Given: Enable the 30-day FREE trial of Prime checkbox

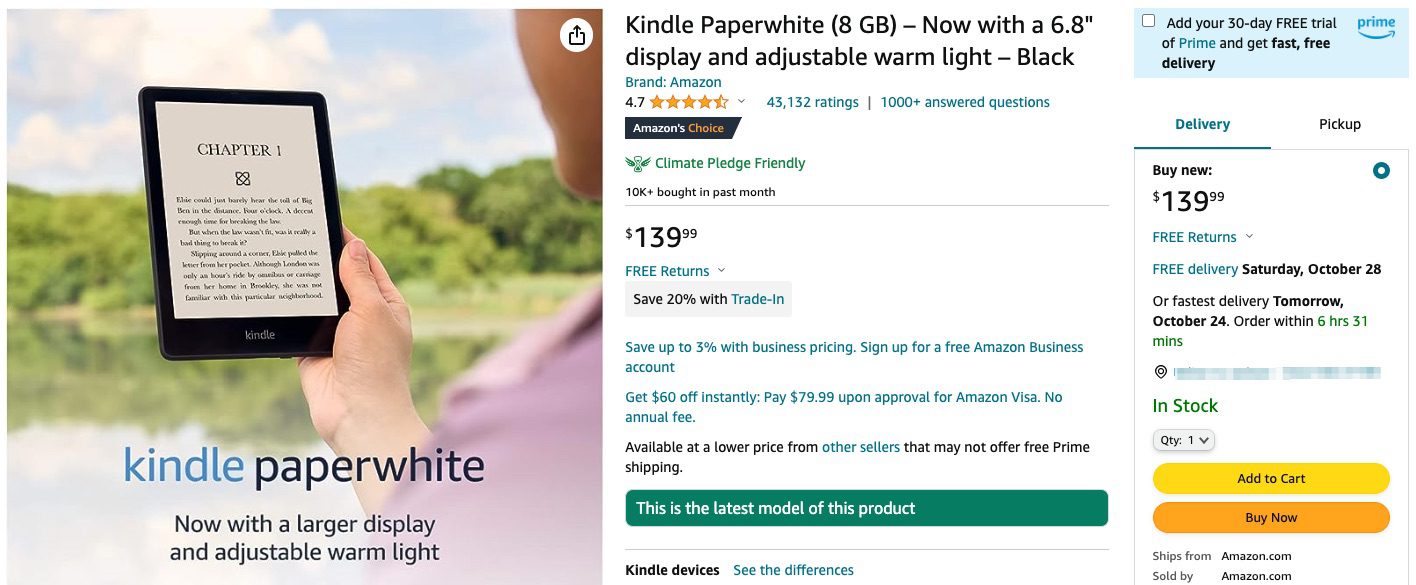Looking at the screenshot, I should (1146, 18).
